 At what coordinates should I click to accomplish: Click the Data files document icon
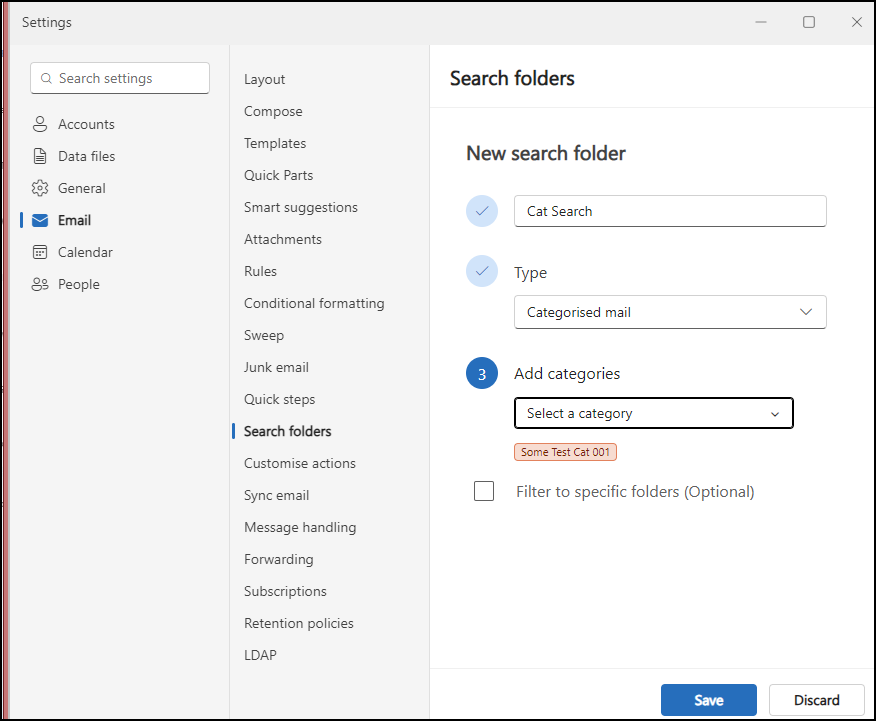(40, 156)
